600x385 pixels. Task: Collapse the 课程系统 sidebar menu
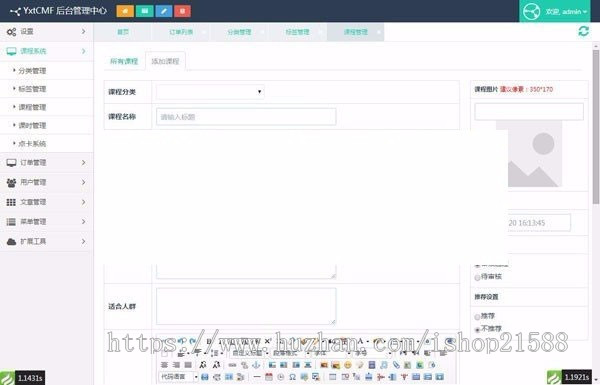tap(46, 51)
